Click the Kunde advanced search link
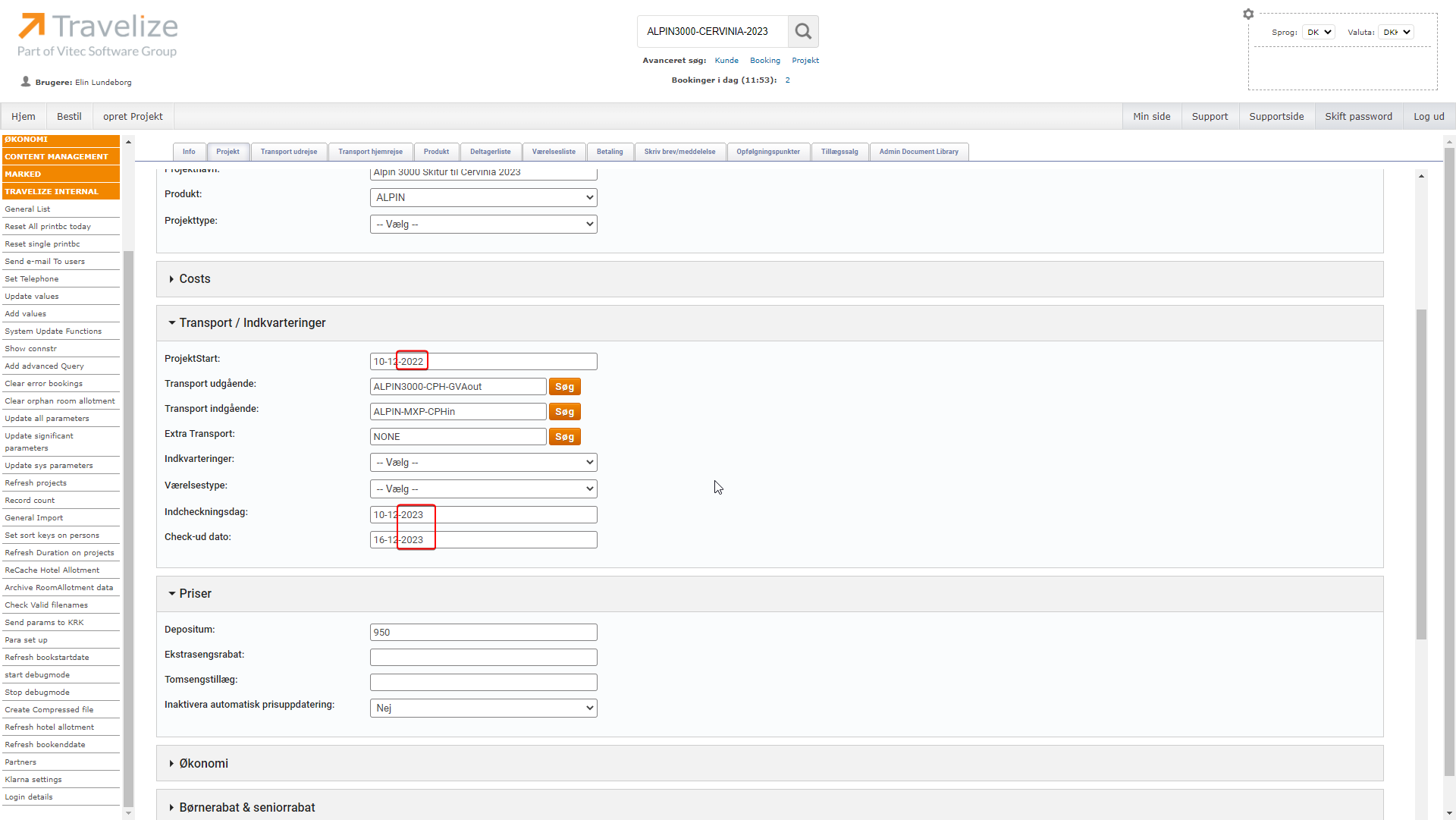1456x820 pixels. click(726, 61)
